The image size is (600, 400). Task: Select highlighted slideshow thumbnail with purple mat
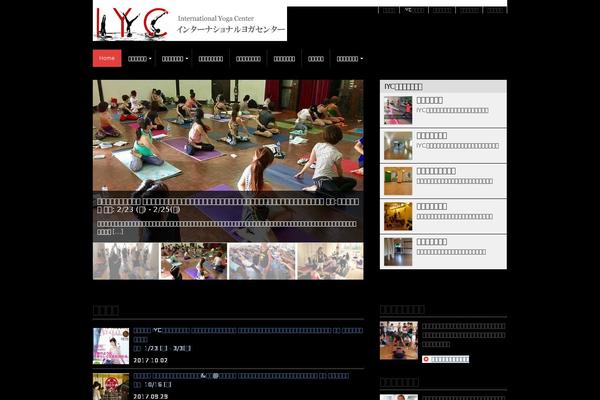click(x=193, y=261)
